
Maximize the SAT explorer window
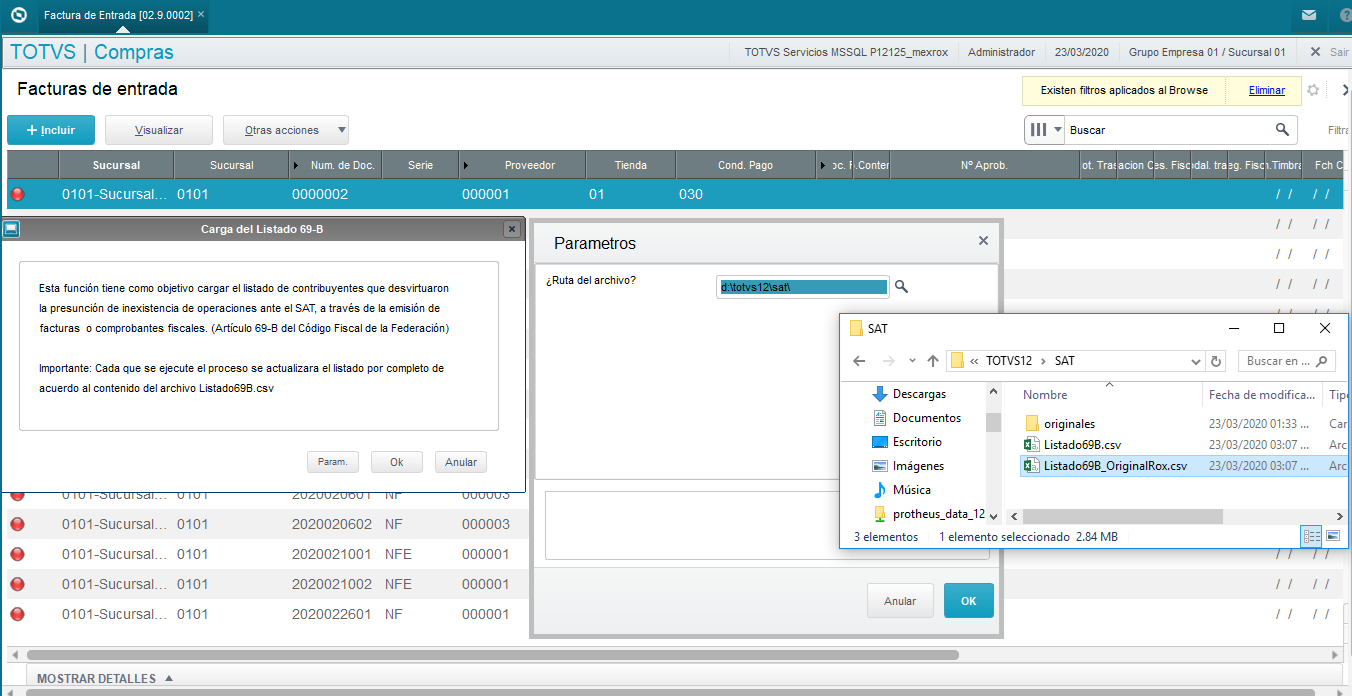(x=1279, y=328)
